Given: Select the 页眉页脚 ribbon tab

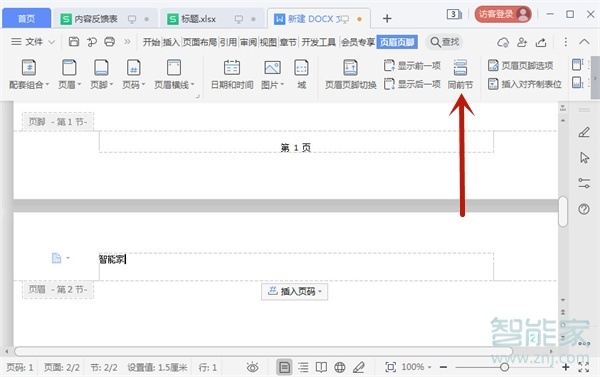Looking at the screenshot, I should pyautogui.click(x=397, y=42).
